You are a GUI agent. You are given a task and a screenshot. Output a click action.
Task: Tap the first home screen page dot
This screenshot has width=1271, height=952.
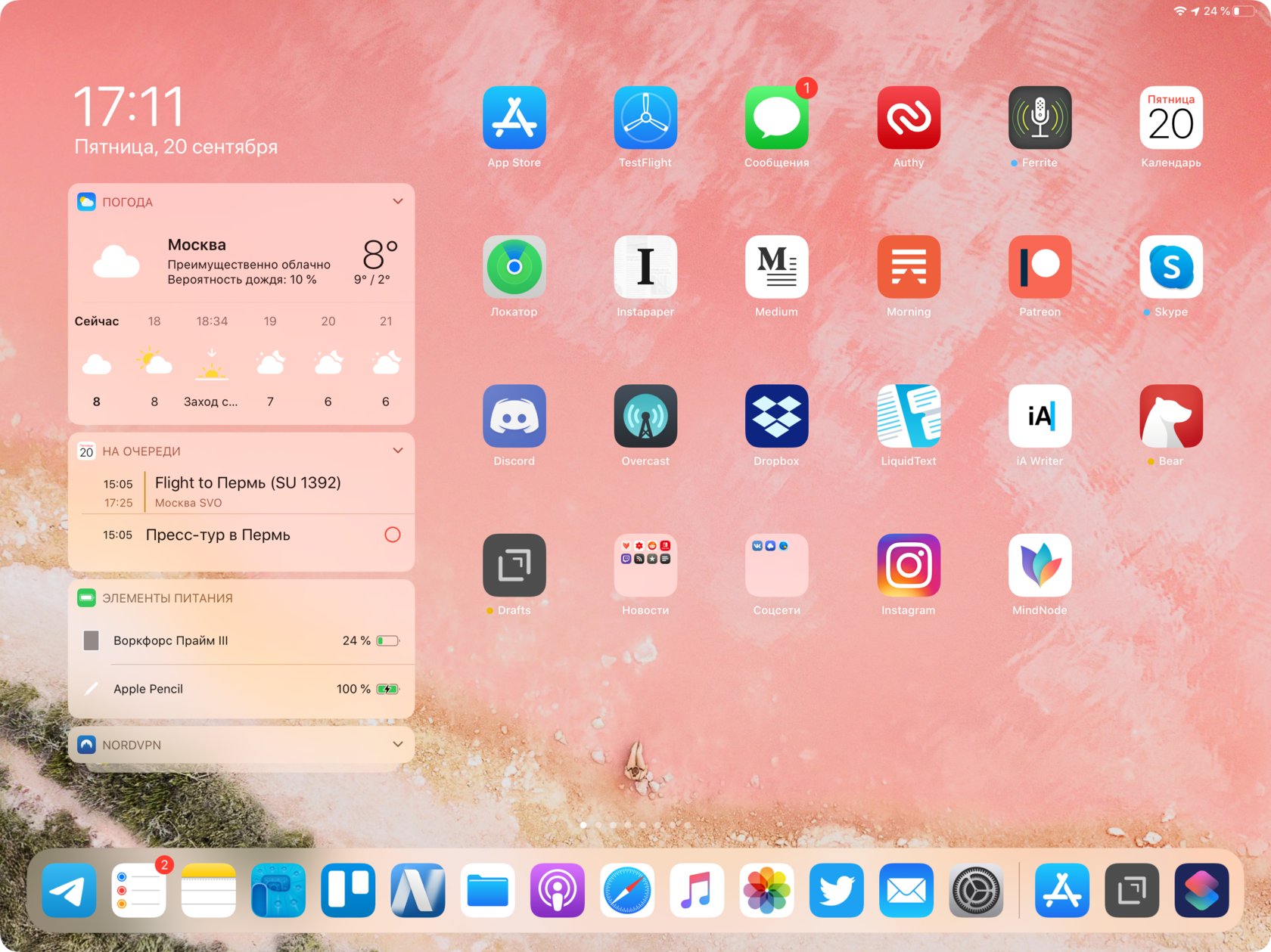(x=583, y=825)
